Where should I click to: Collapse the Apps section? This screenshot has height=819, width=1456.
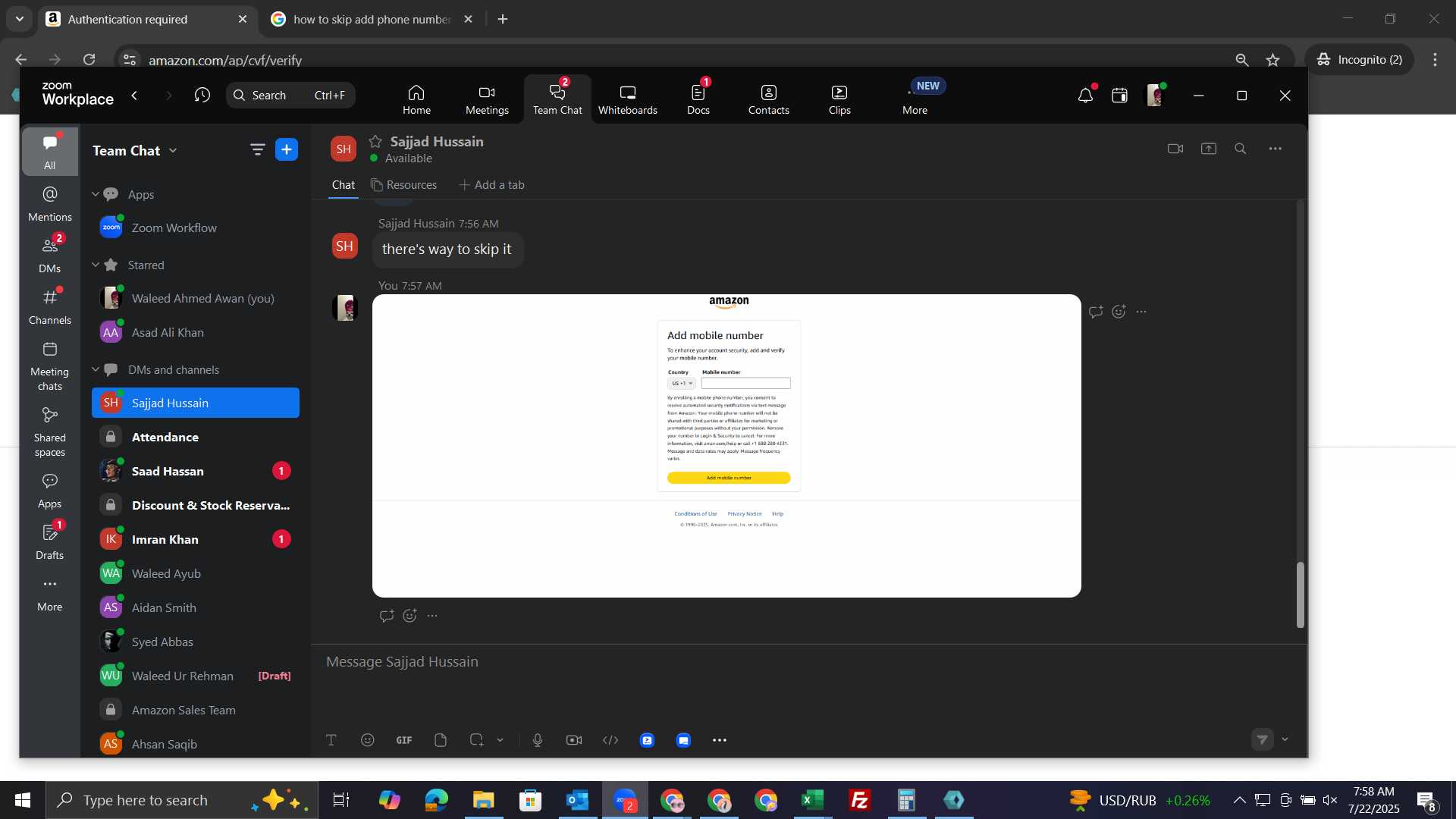(96, 194)
